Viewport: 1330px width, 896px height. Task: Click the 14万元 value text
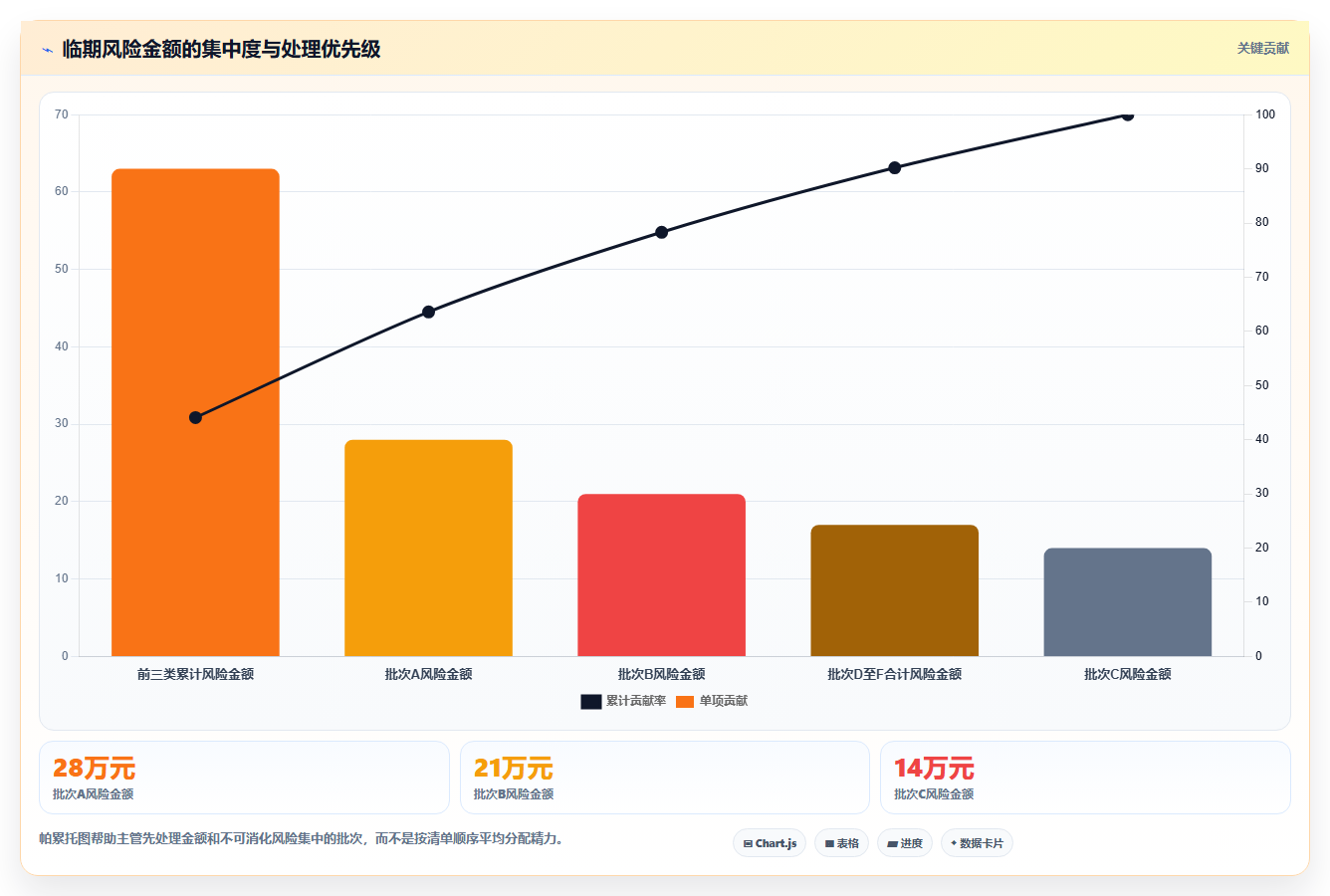934,768
